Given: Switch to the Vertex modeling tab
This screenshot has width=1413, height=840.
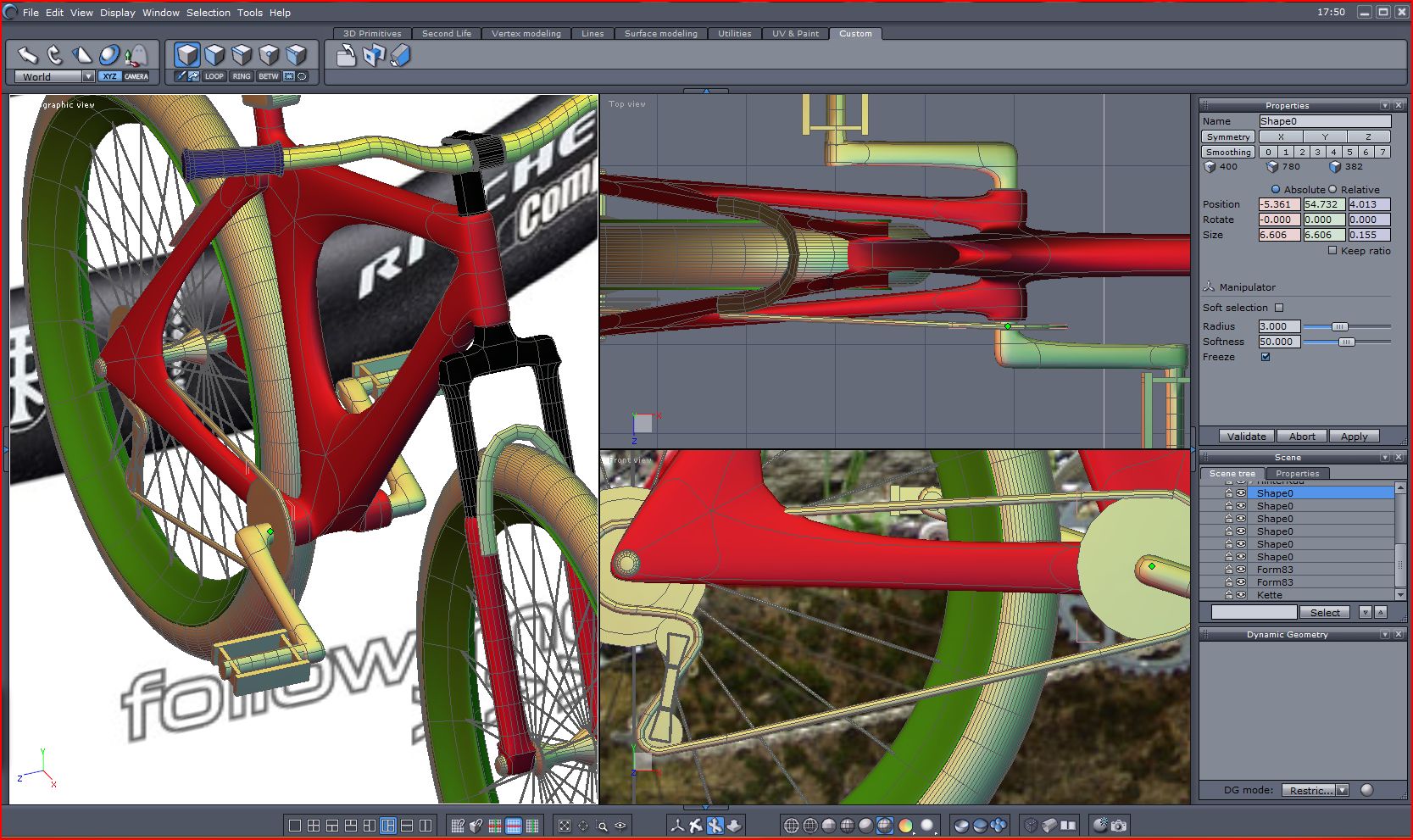Looking at the screenshot, I should [526, 34].
